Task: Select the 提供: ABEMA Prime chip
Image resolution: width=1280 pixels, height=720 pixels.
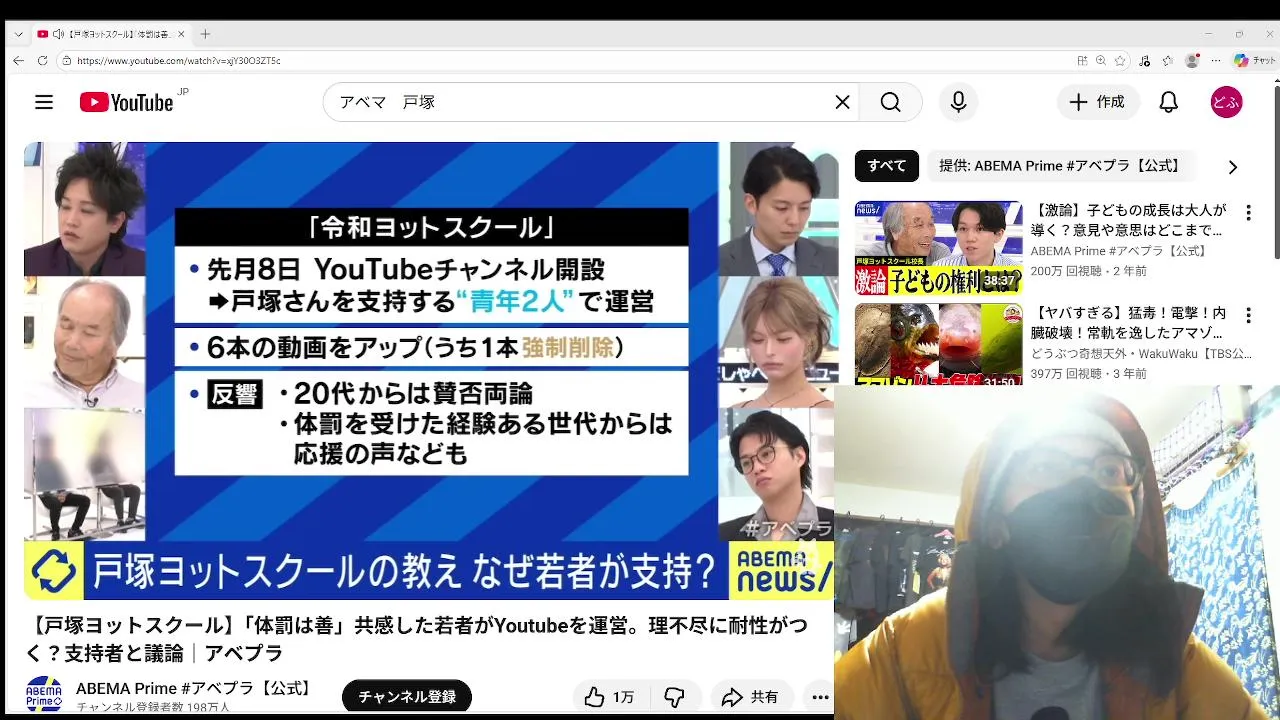Action: point(1060,166)
